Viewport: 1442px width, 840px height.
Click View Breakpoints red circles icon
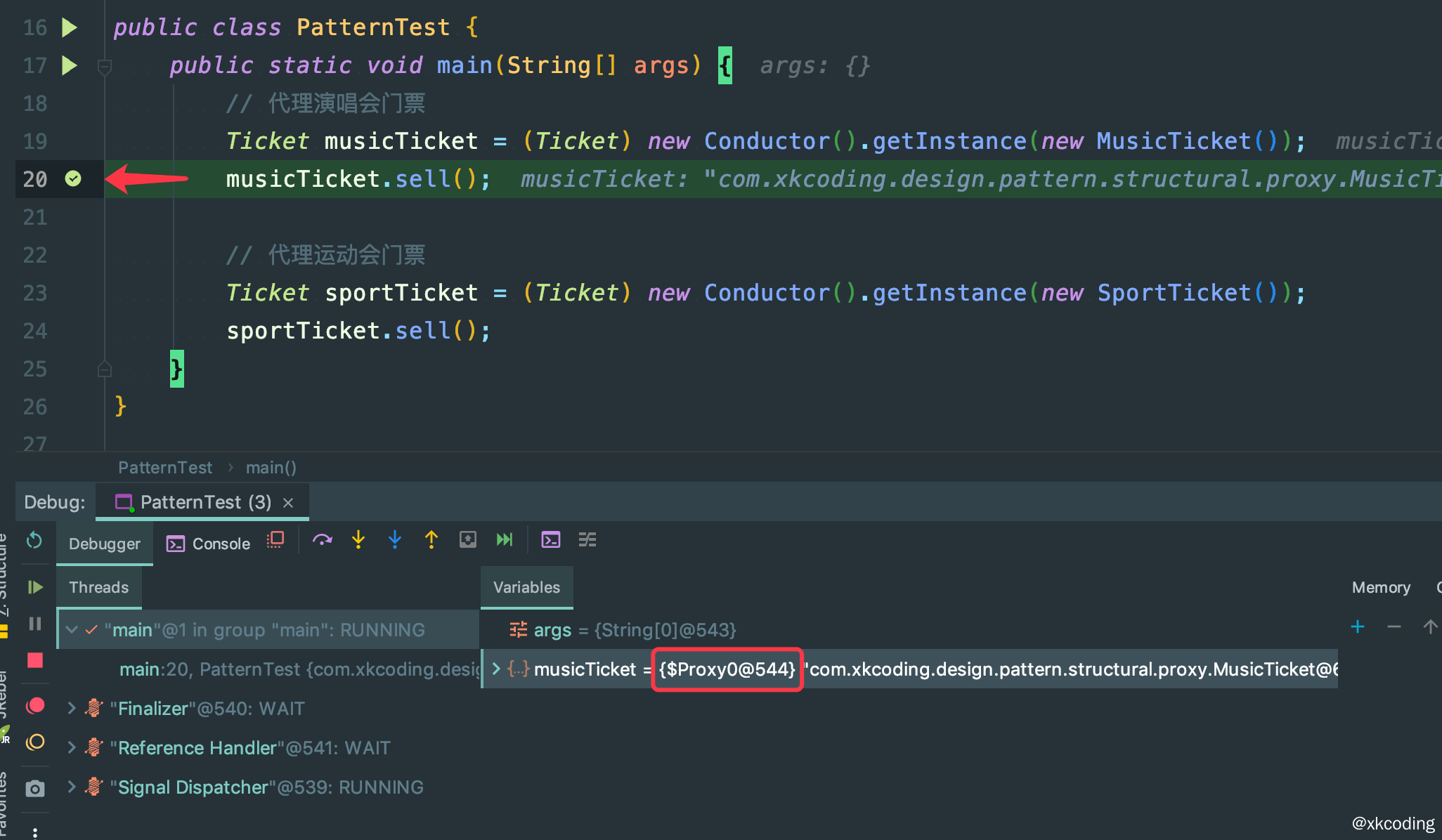pyautogui.click(x=35, y=706)
